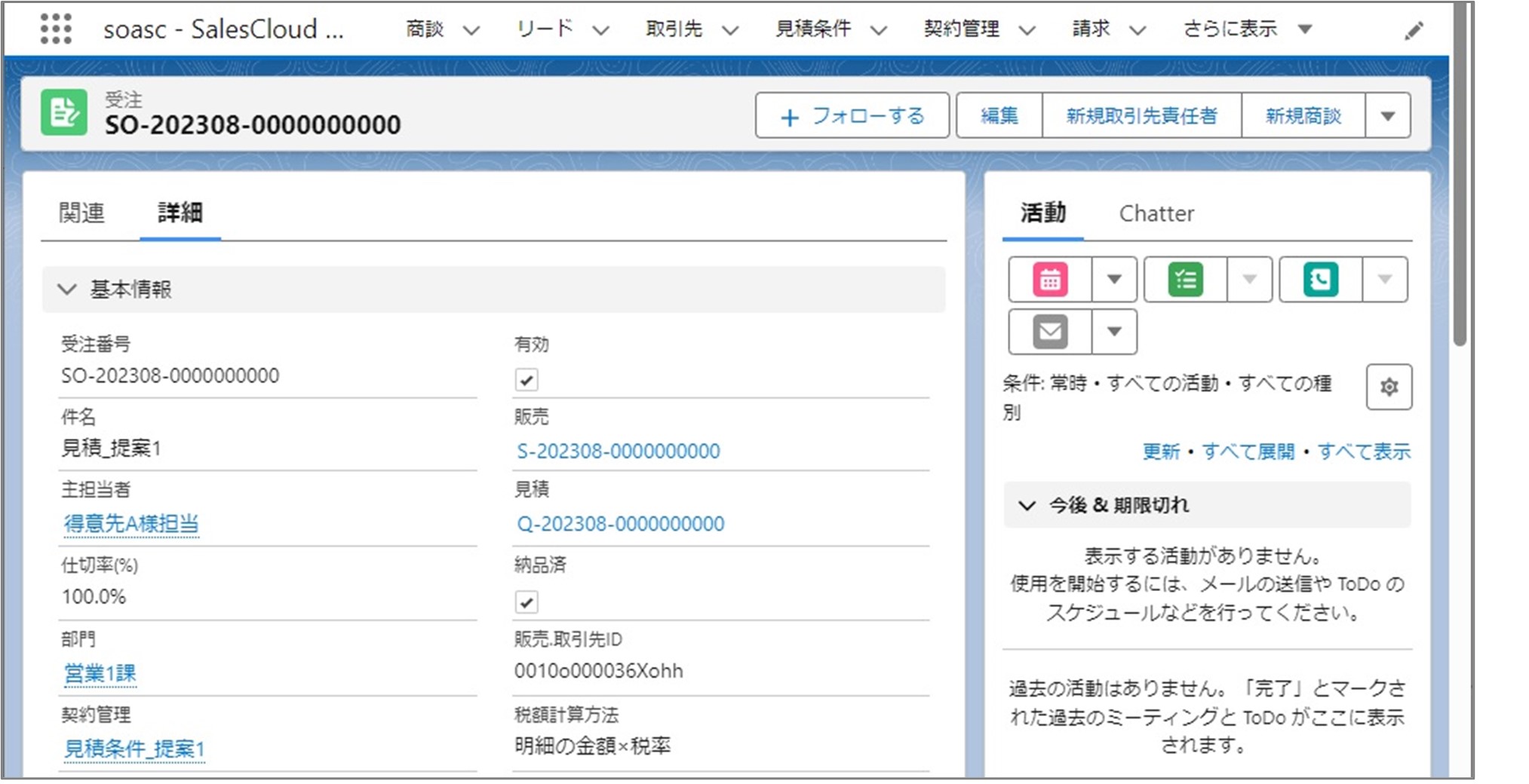The image size is (1529, 784).
Task: Toggle the 納品済 checkbox
Action: (x=527, y=602)
